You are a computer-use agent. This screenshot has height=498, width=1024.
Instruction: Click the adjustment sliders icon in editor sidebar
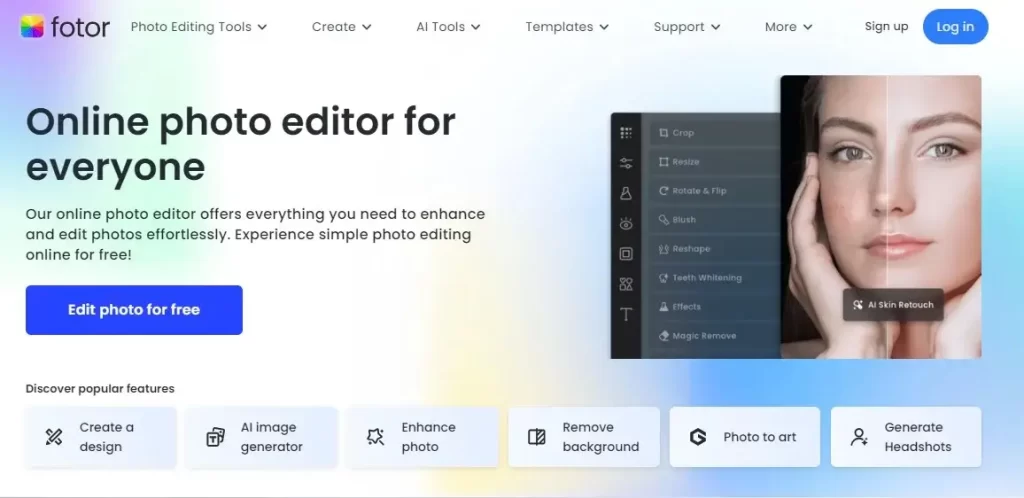[x=626, y=163]
